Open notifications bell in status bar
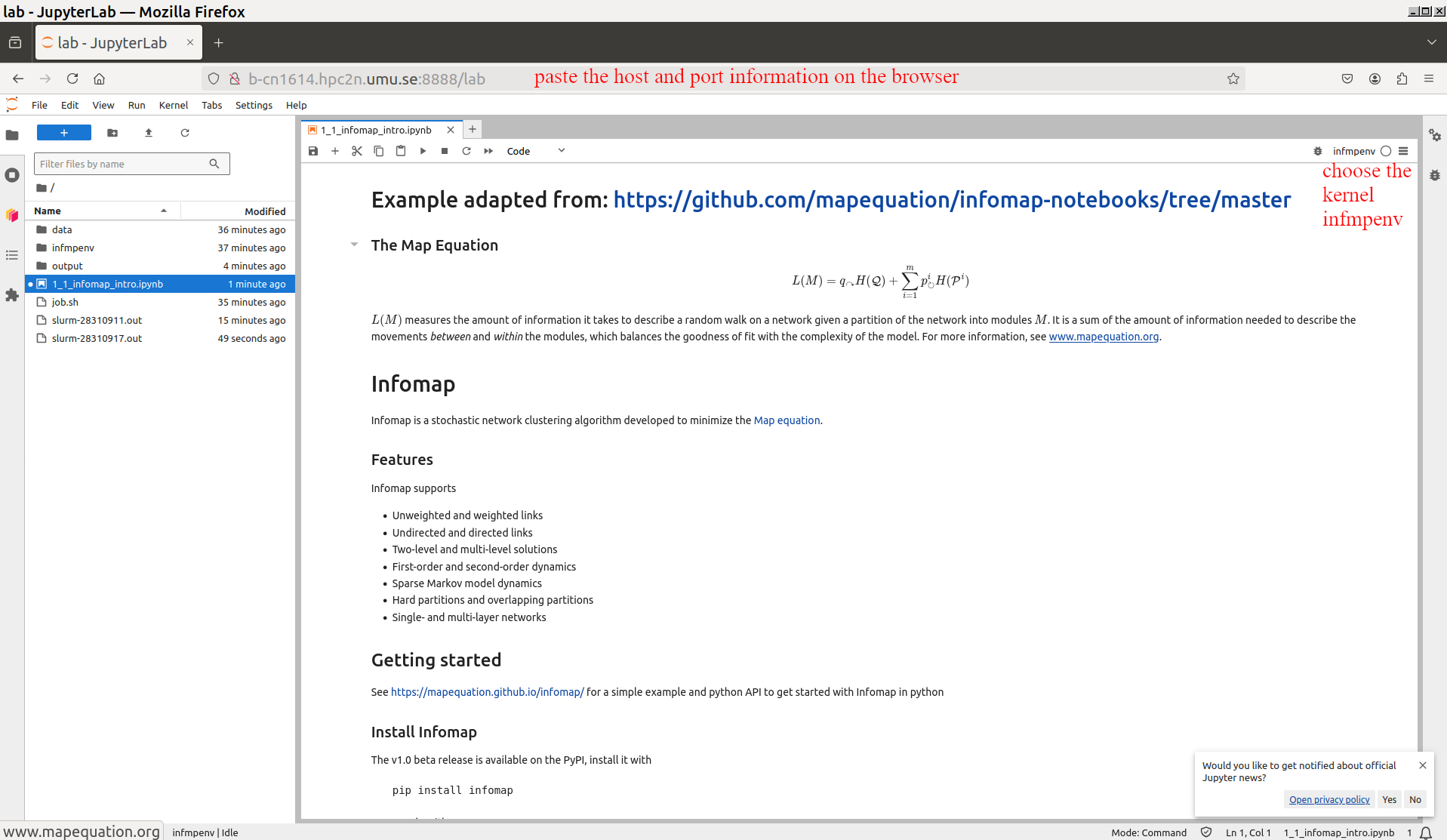1447x840 pixels. [1426, 832]
